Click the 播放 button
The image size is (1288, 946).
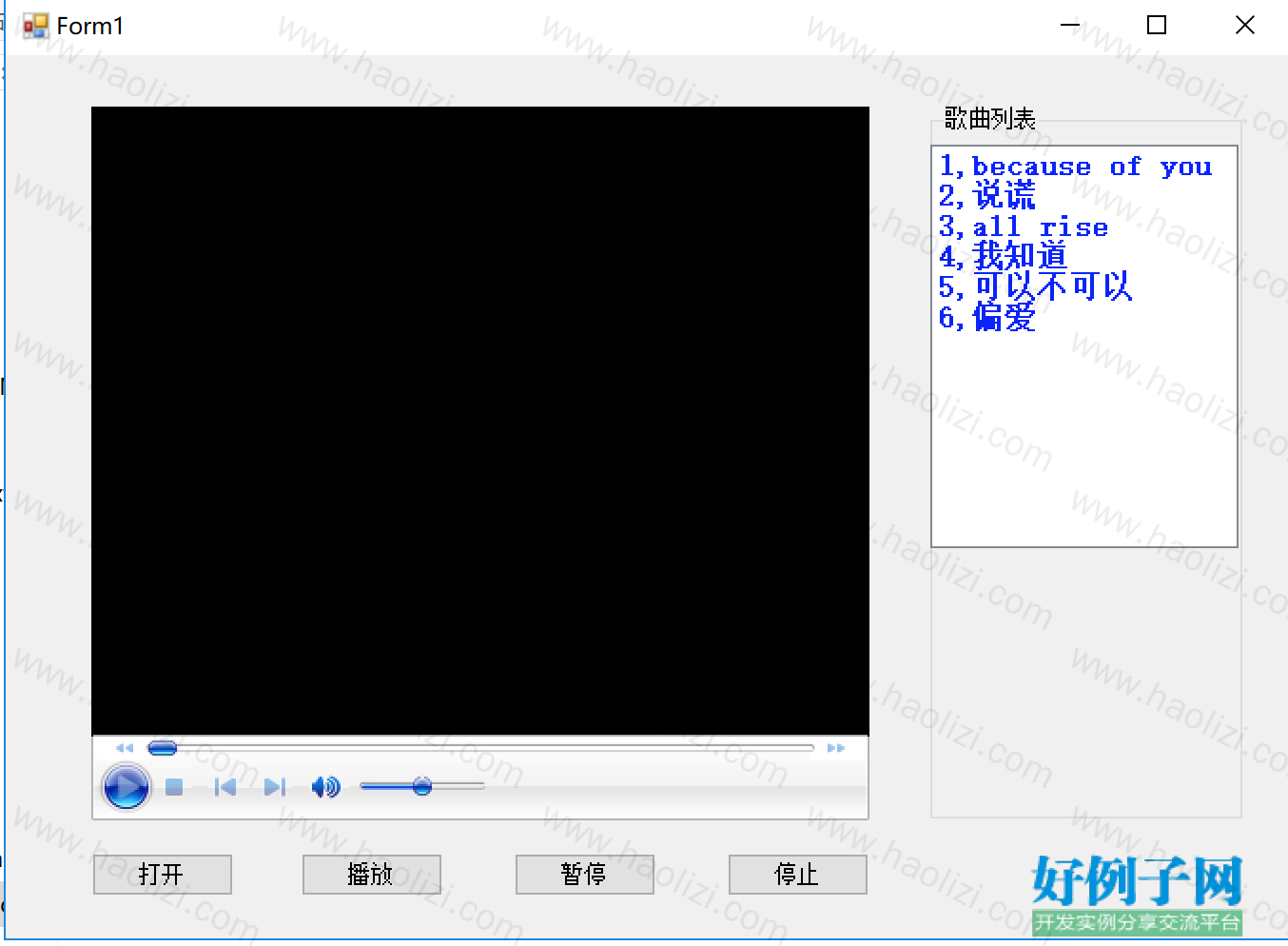coord(372,875)
